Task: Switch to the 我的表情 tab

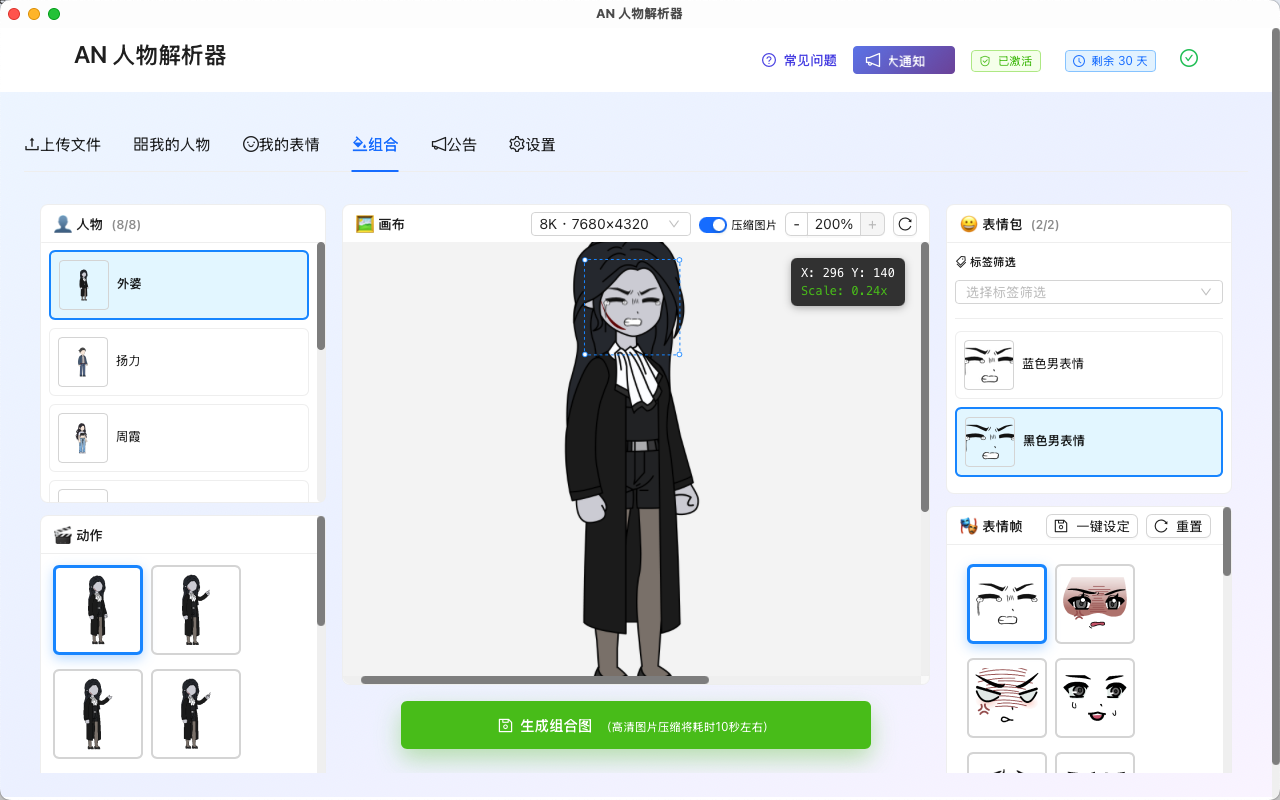Action: tap(281, 144)
